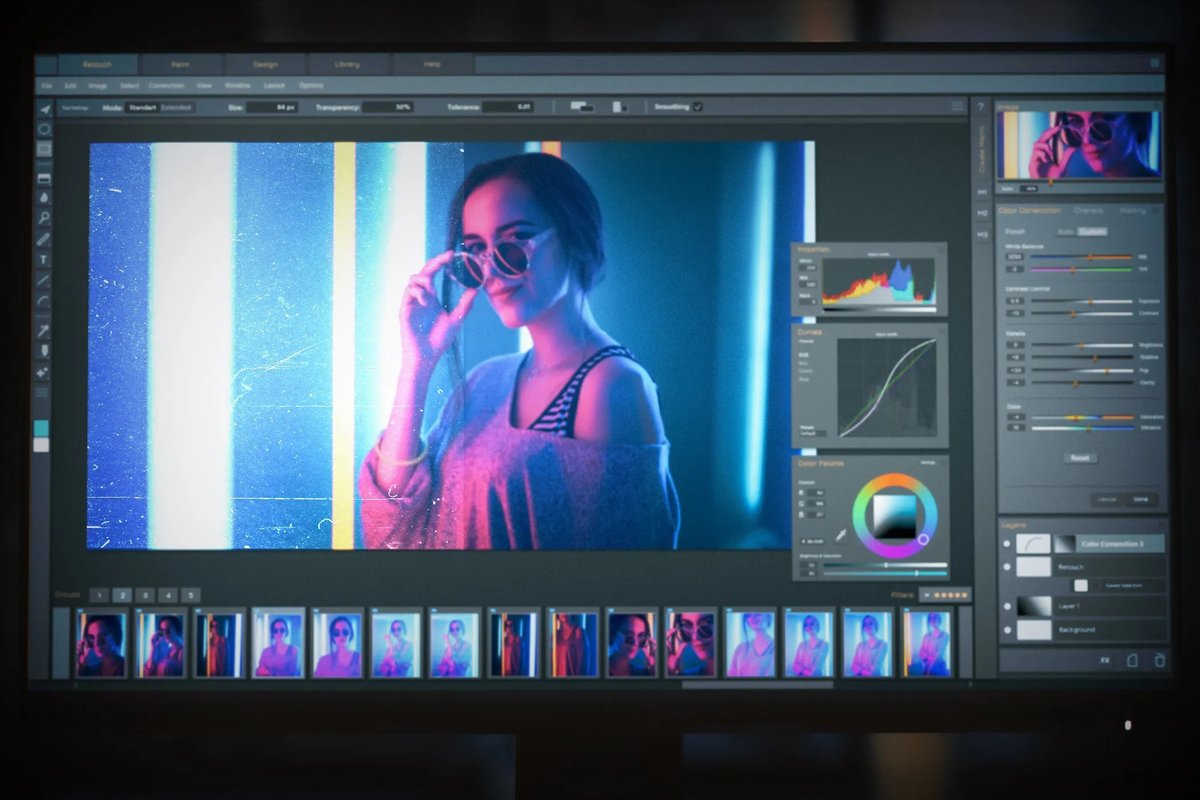Image resolution: width=1200 pixels, height=800 pixels.
Task: Delete a layer using the trash icon
Action: point(1157,661)
